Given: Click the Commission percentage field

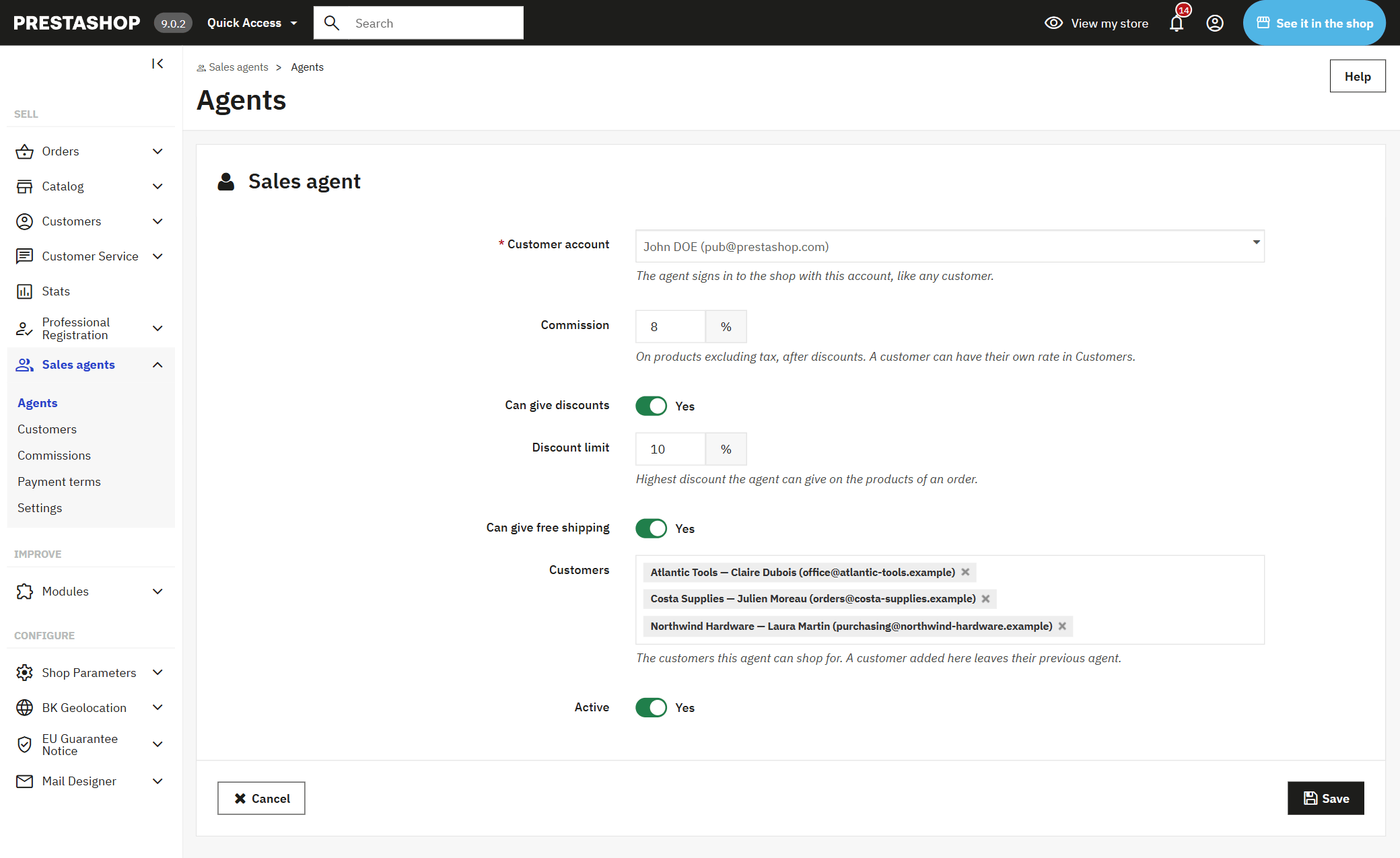Looking at the screenshot, I should click(x=670, y=326).
